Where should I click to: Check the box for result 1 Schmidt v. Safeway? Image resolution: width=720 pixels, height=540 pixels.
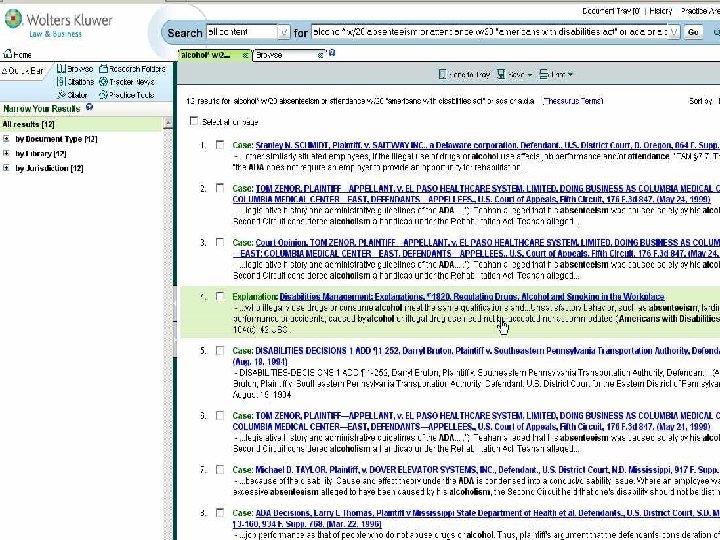point(220,145)
